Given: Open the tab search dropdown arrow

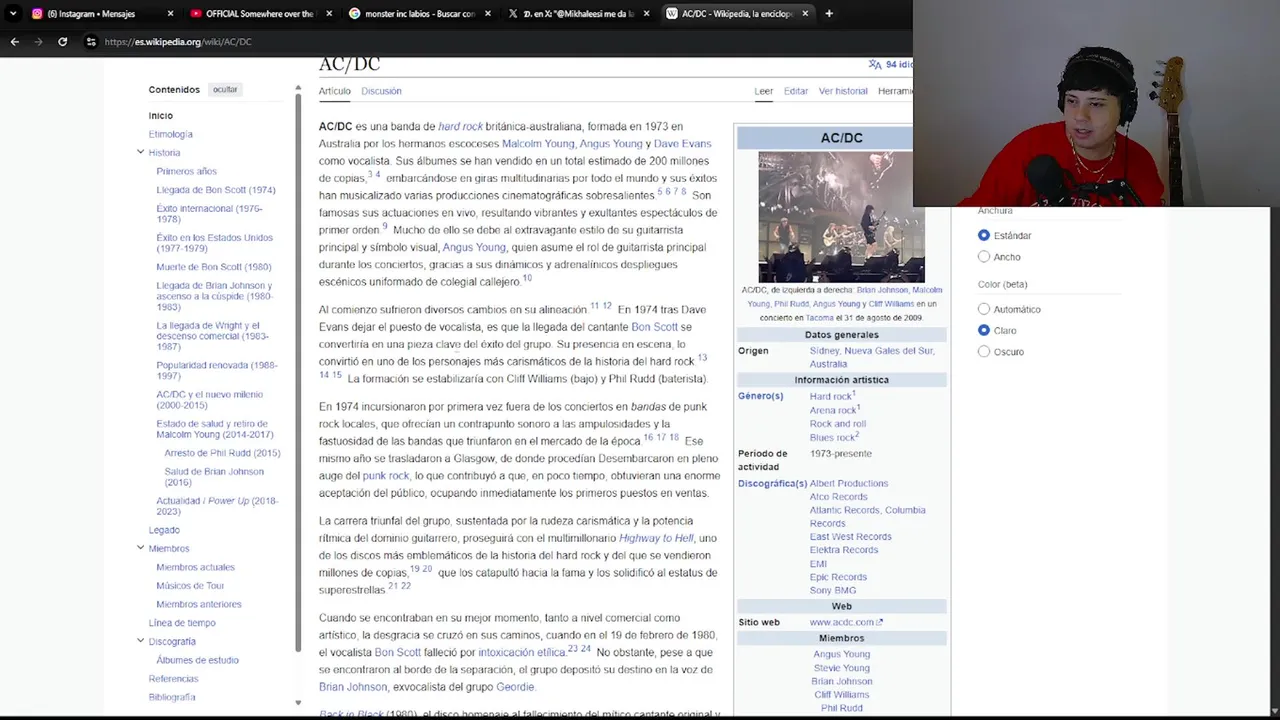Looking at the screenshot, I should (x=13, y=14).
